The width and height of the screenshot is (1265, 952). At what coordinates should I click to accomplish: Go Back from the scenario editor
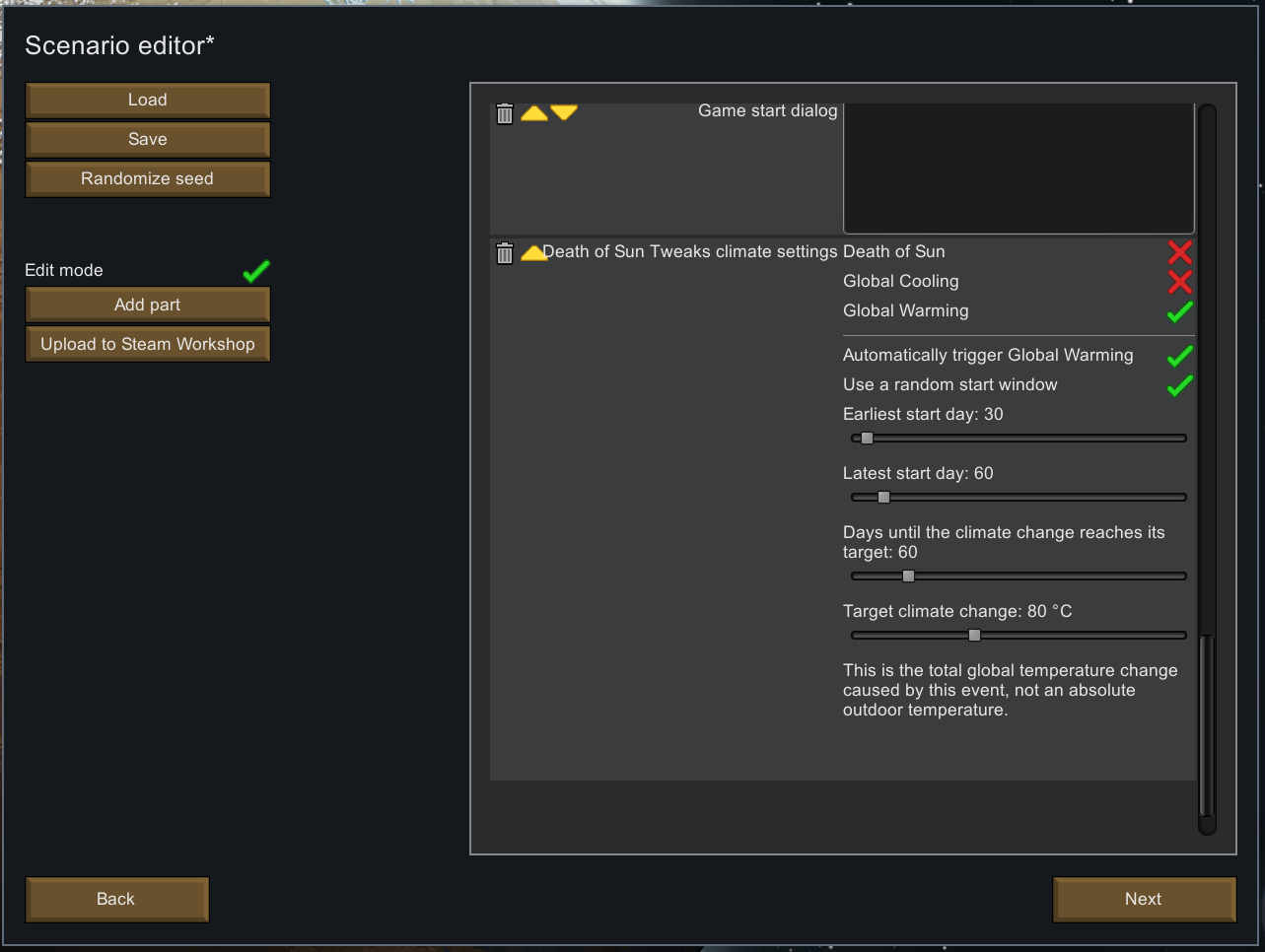point(116,899)
